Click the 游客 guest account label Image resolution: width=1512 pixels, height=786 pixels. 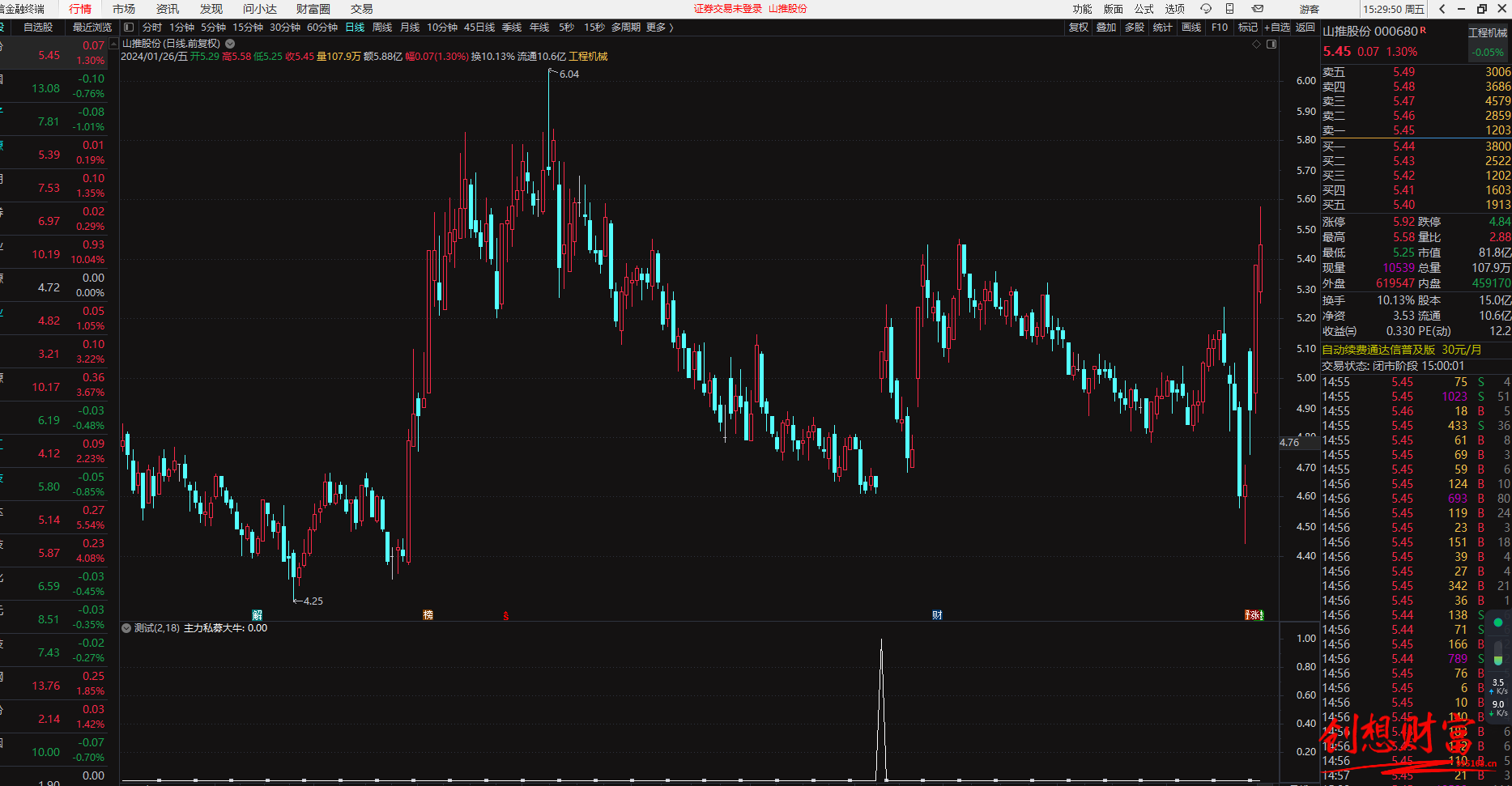click(x=1310, y=9)
